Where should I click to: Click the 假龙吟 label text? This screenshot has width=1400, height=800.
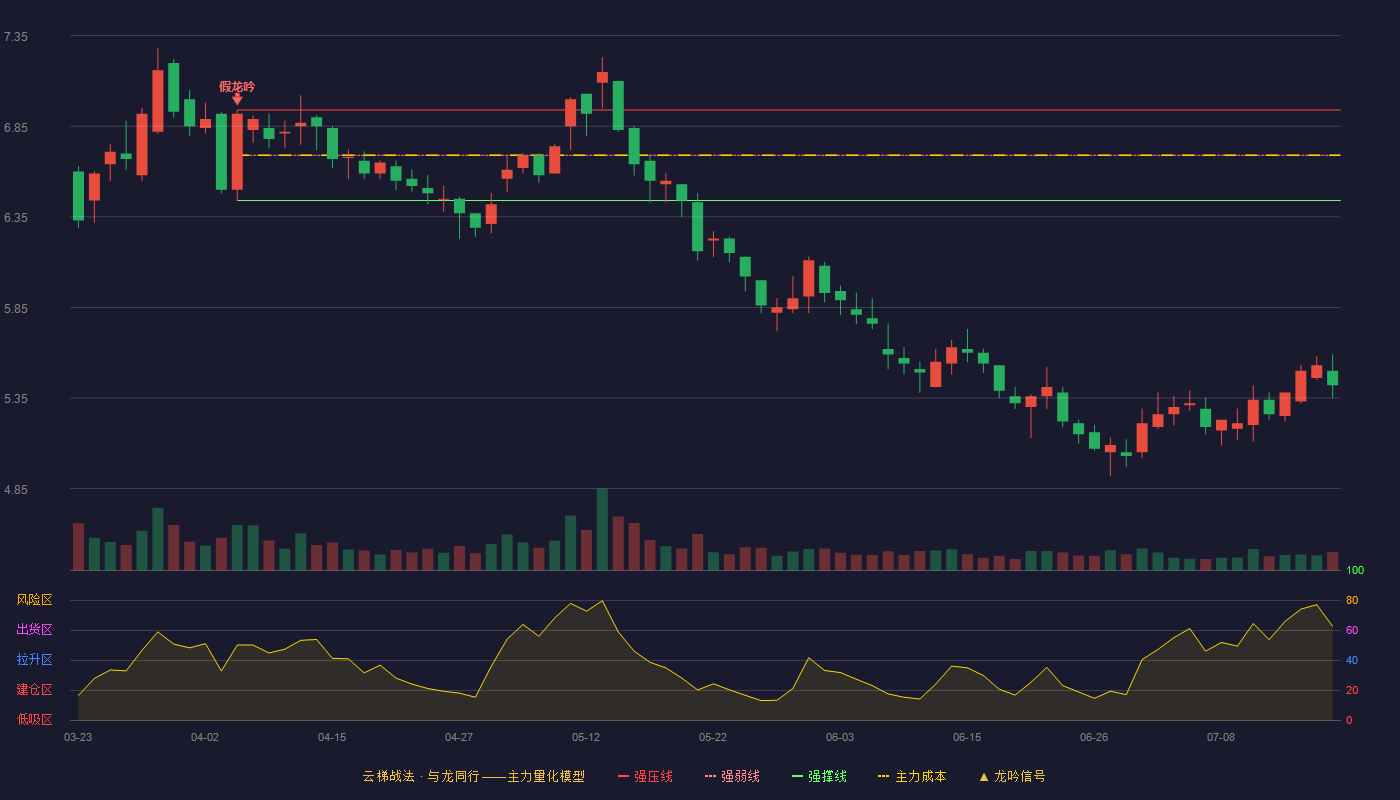point(237,86)
